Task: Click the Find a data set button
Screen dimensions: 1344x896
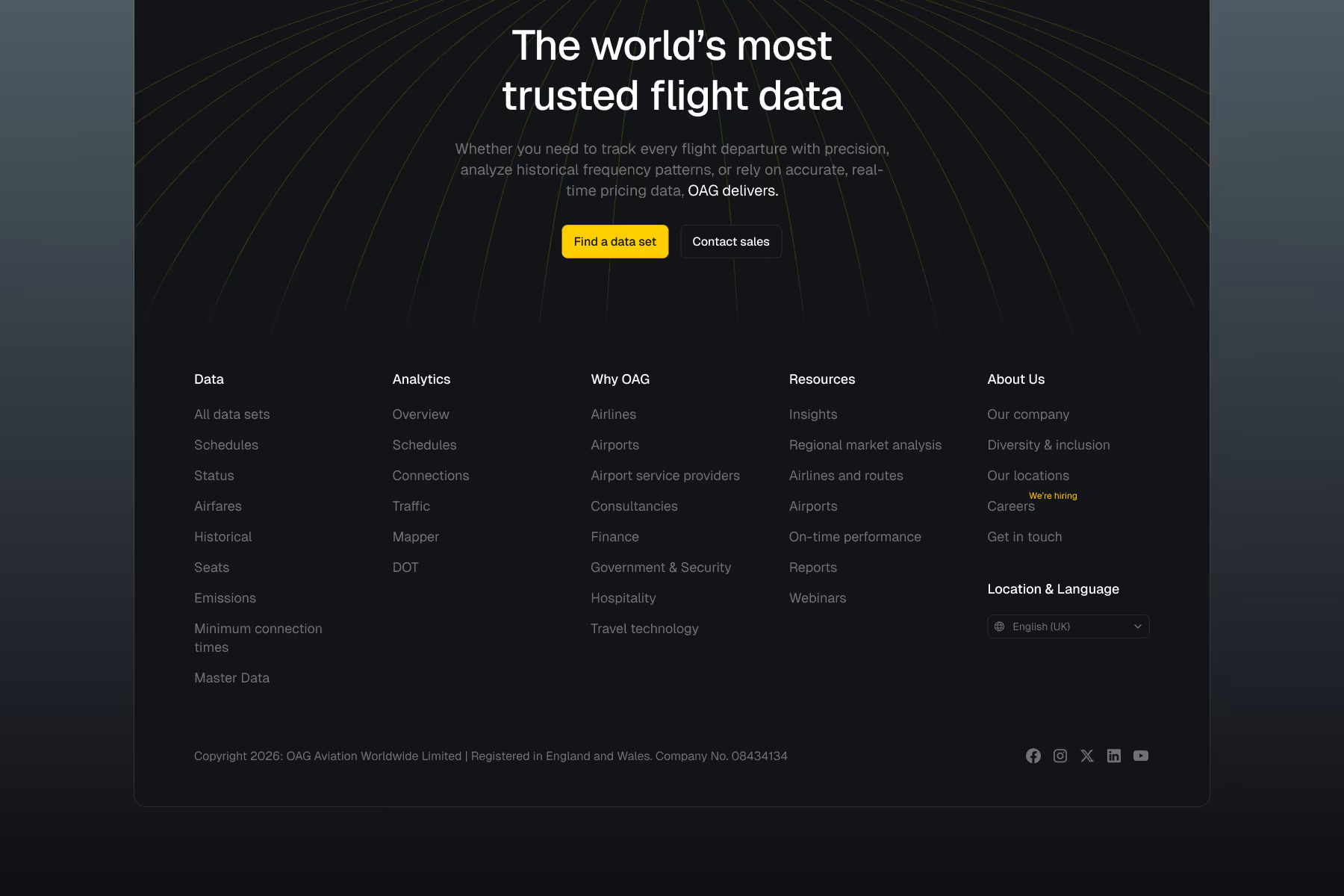Action: 615,241
